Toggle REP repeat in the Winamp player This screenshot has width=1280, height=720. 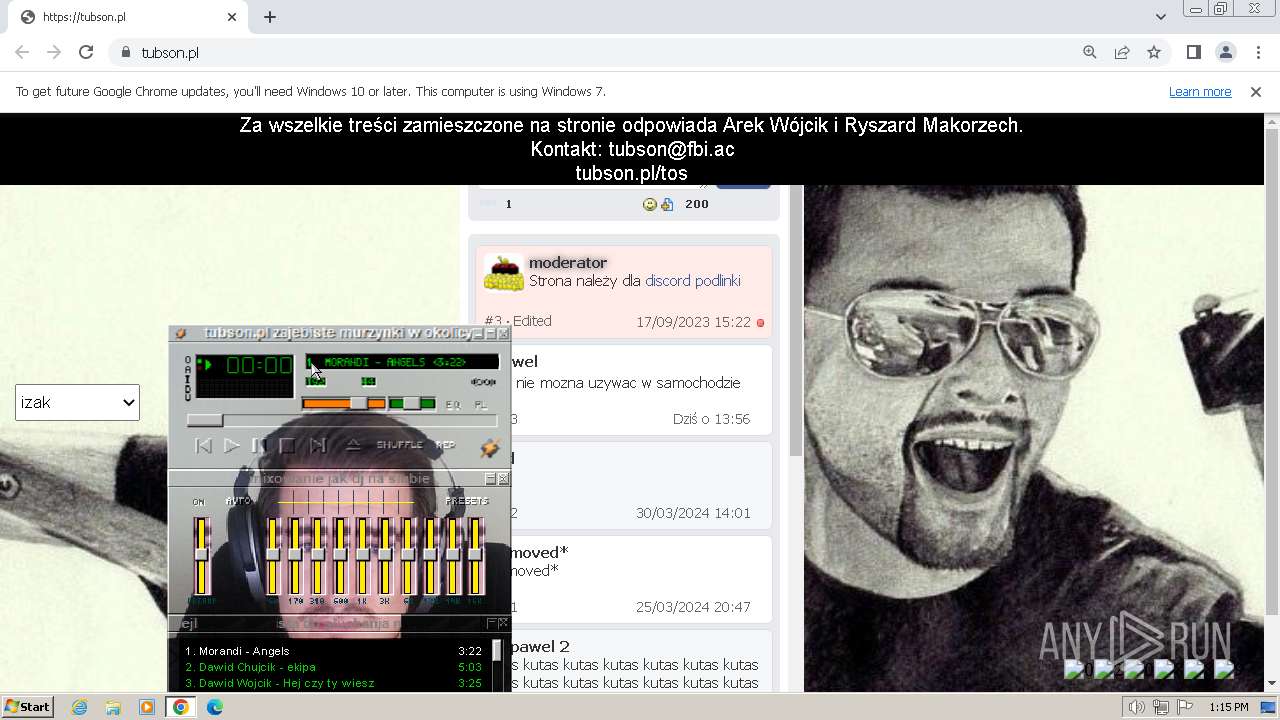click(x=445, y=445)
